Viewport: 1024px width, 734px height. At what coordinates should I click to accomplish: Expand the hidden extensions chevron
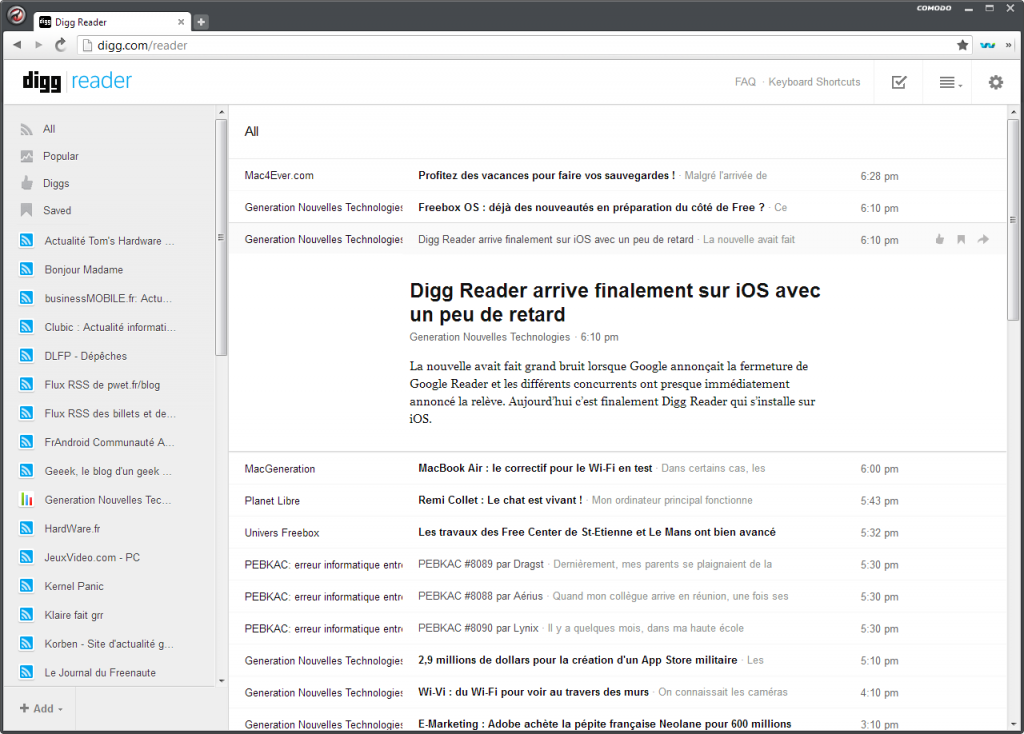(1009, 45)
